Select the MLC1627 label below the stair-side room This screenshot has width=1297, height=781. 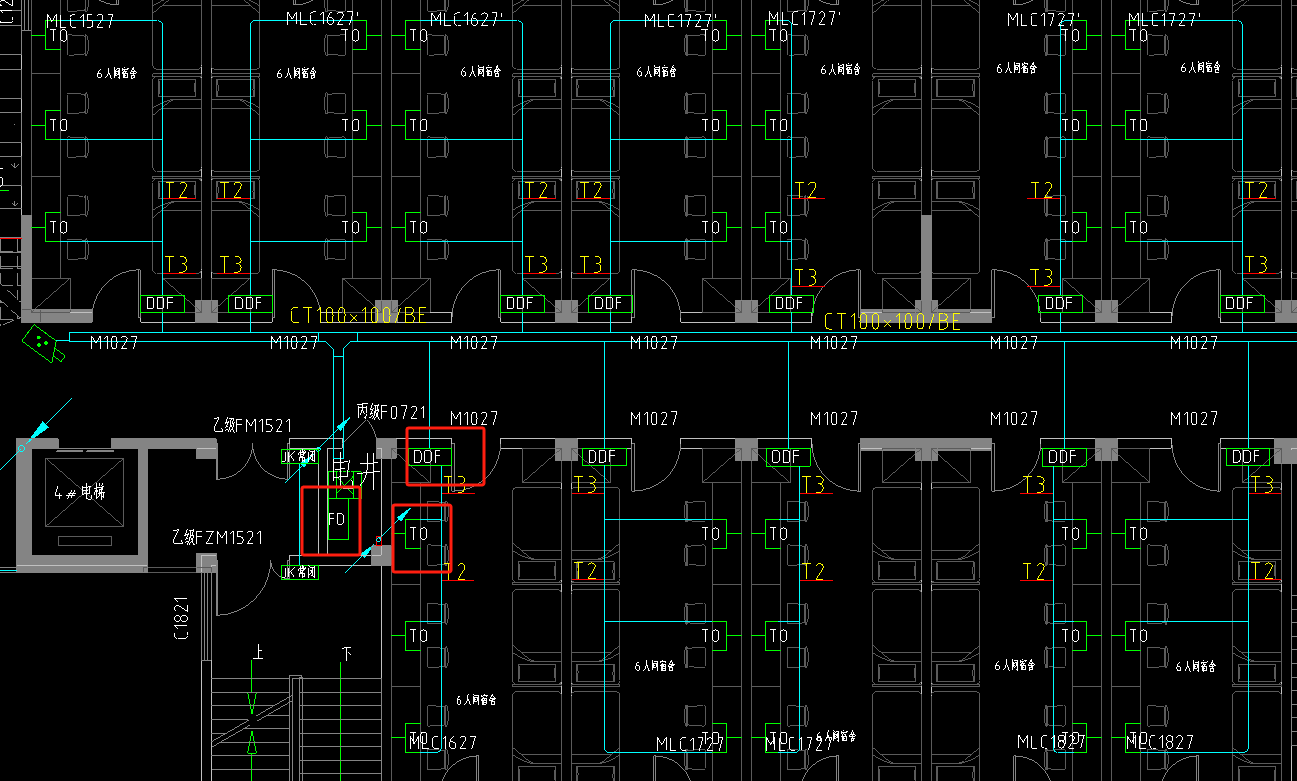click(x=443, y=742)
